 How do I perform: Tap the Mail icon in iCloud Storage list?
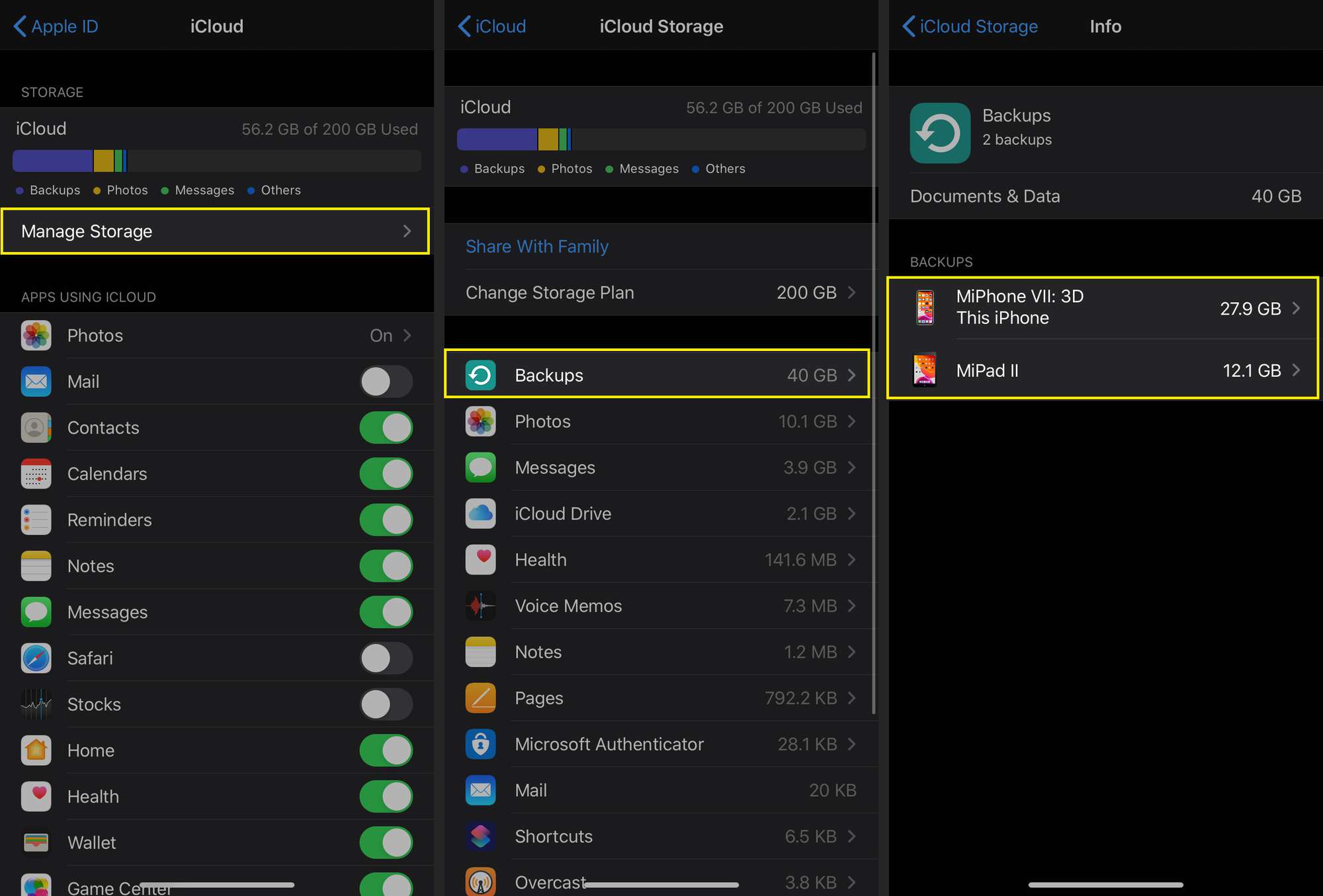coord(480,790)
